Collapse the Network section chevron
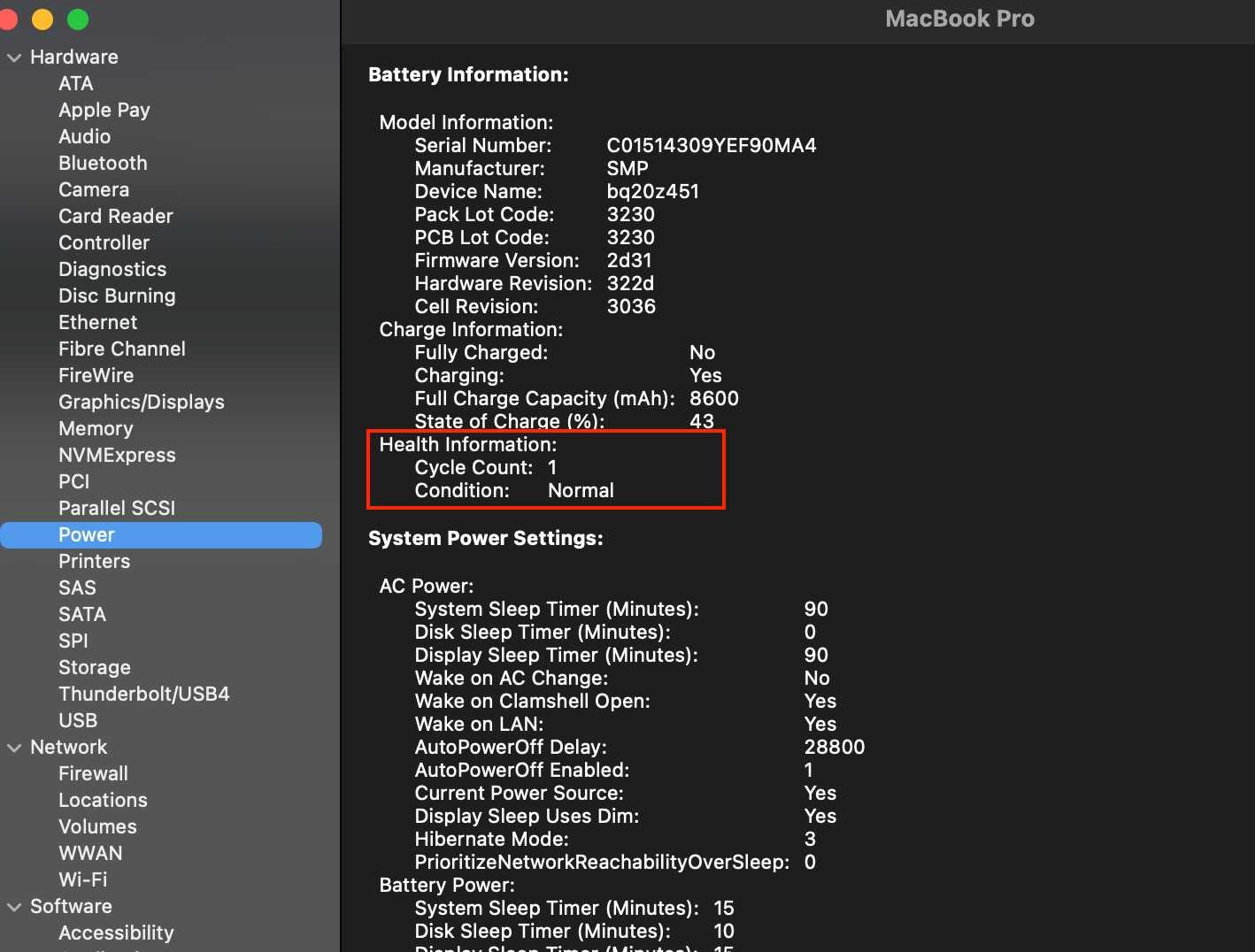The image size is (1255, 952). point(14,748)
